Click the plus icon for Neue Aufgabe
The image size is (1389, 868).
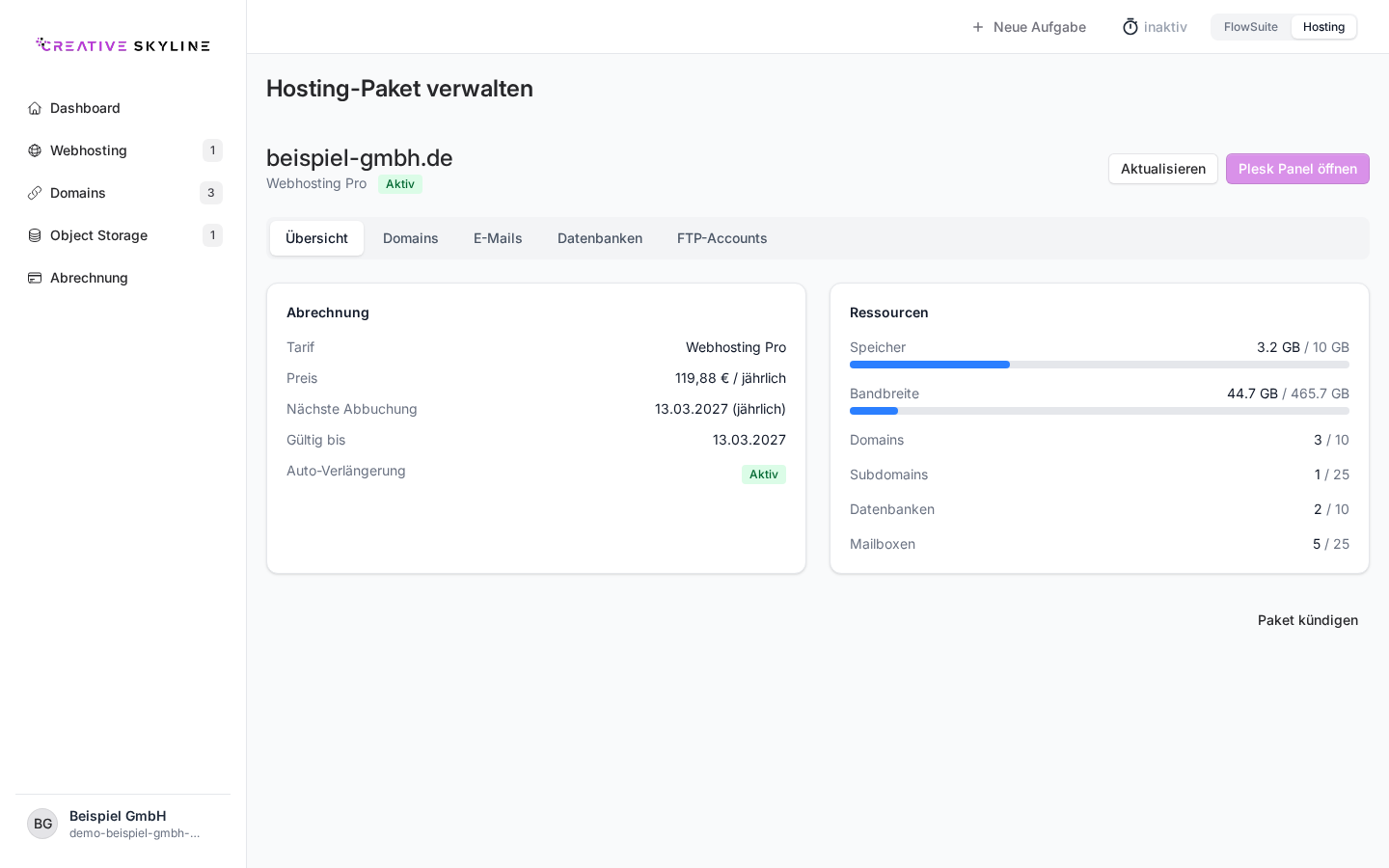(x=978, y=27)
